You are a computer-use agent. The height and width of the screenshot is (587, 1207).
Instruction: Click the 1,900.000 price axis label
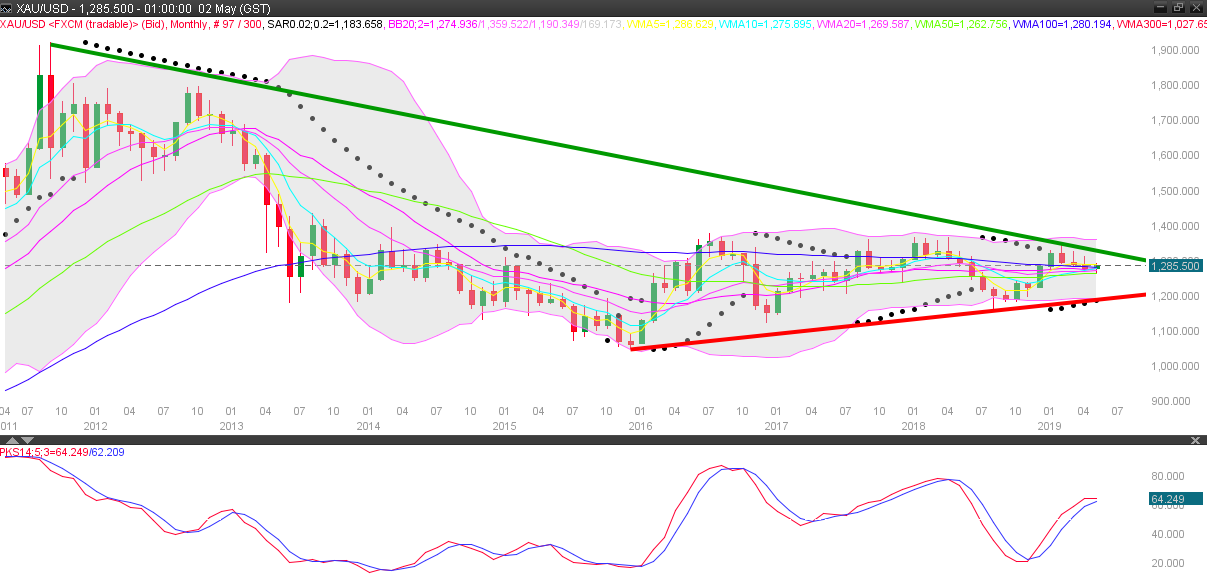click(x=1175, y=50)
